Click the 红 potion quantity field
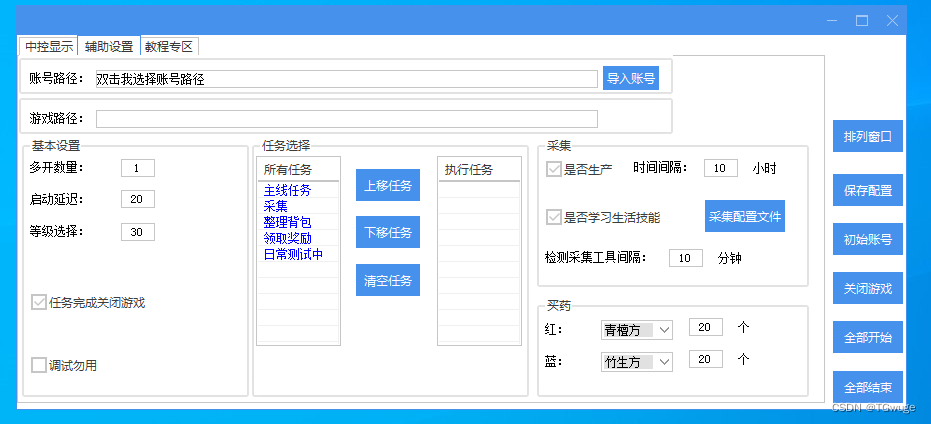 (x=705, y=327)
